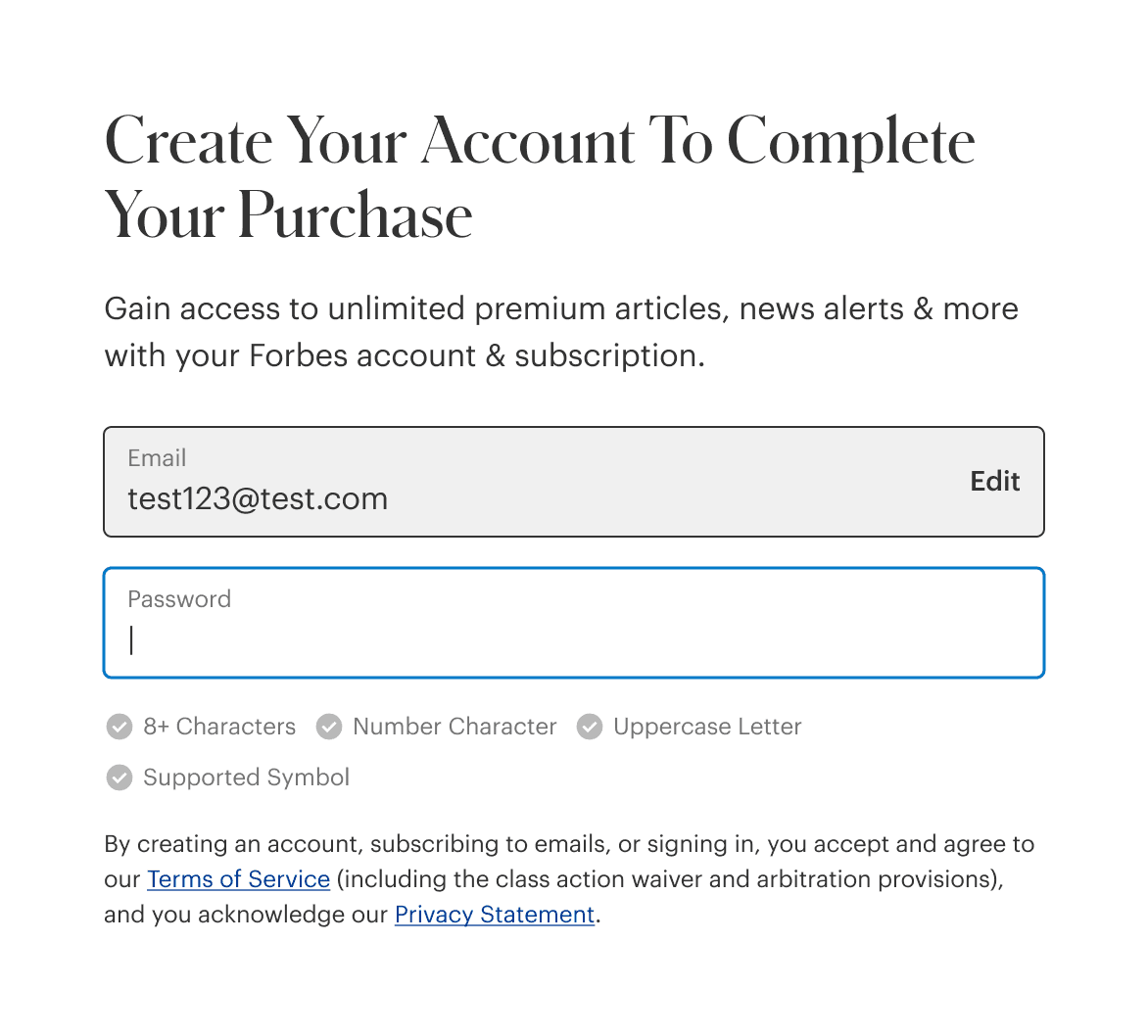The height and width of the screenshot is (1036, 1148).
Task: Click the Password field label
Action: [179, 599]
